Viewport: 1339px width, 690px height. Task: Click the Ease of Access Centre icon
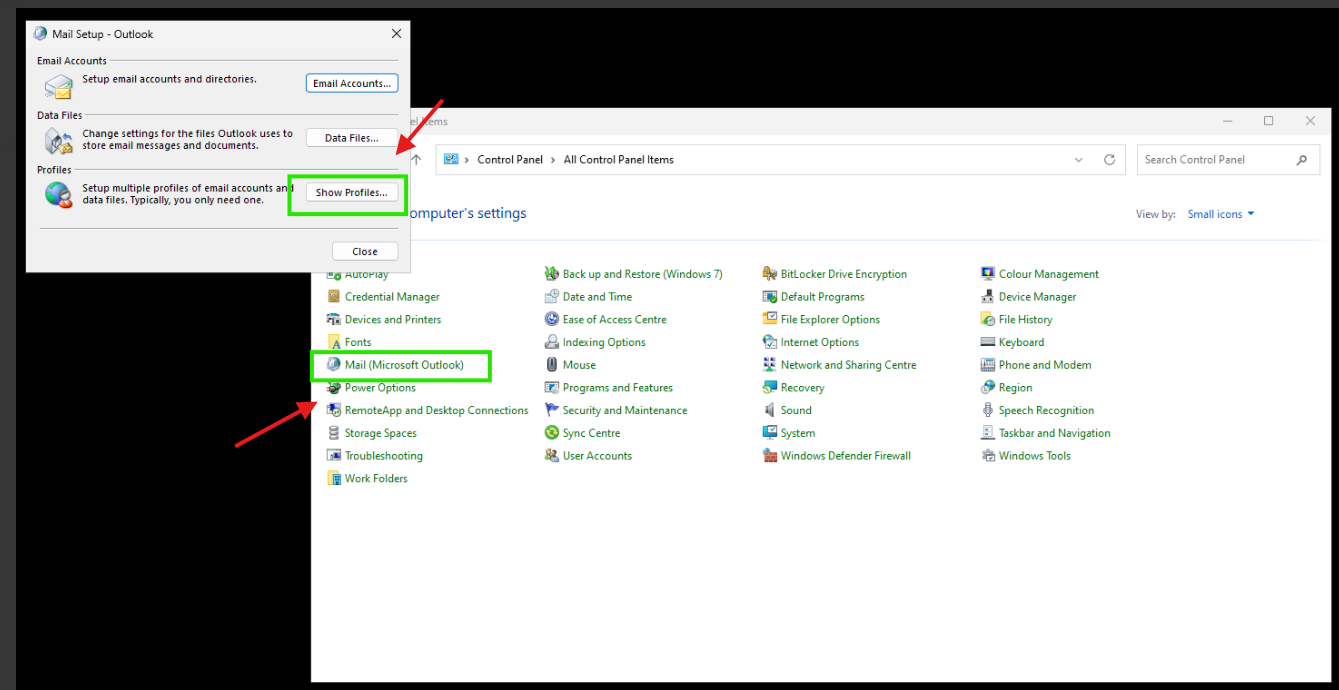[x=552, y=320]
